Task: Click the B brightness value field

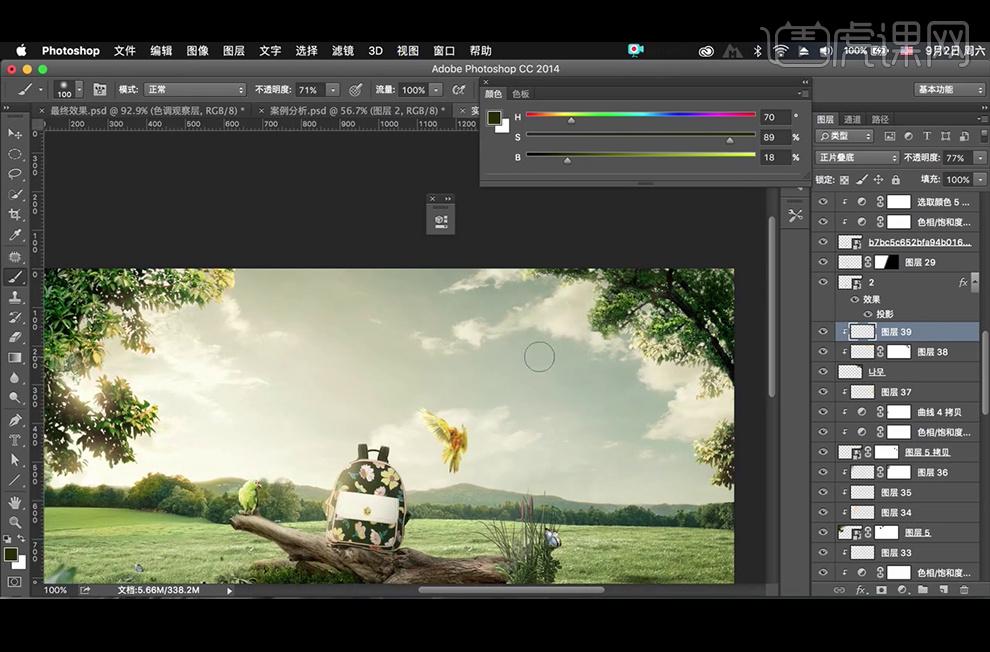Action: pos(775,157)
